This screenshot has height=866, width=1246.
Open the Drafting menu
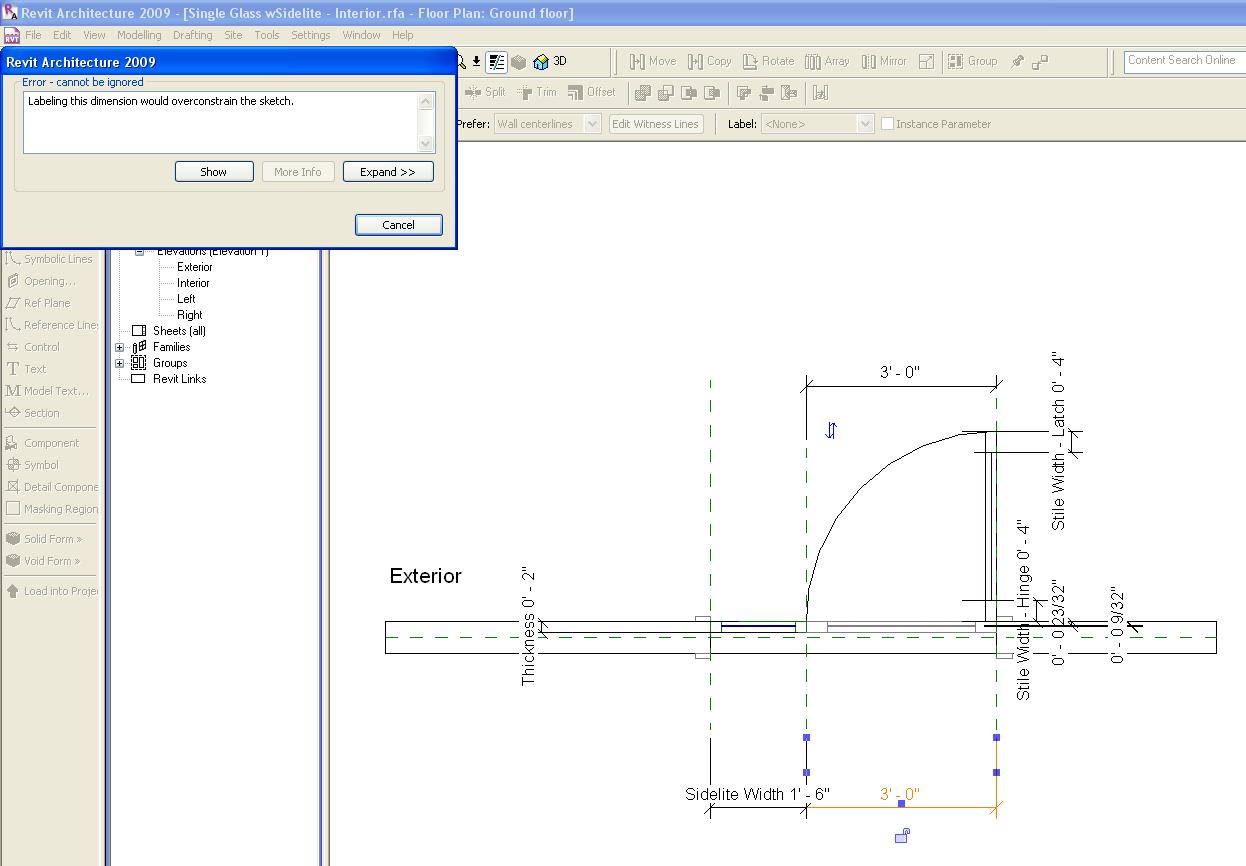[x=192, y=35]
